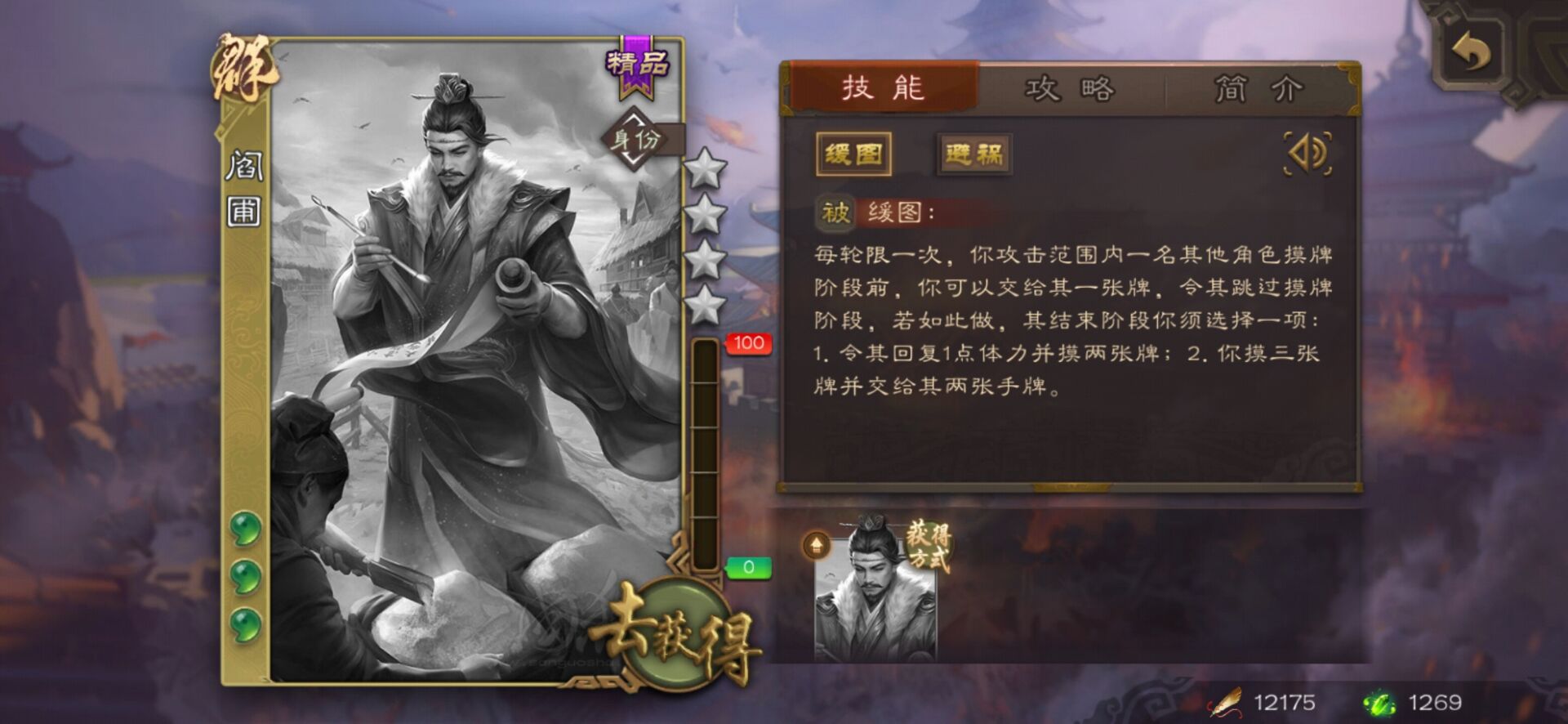Select the 避祸 skill button
The image size is (1568, 724).
point(974,154)
